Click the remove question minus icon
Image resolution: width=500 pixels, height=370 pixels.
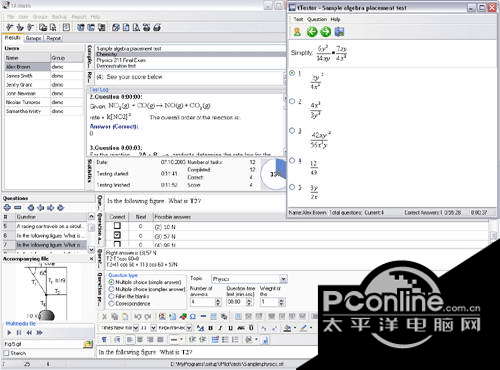pos(18,208)
